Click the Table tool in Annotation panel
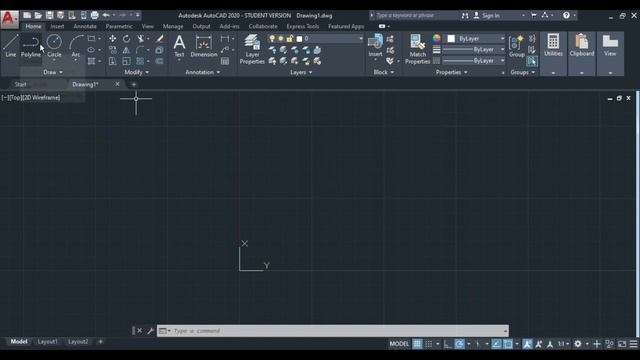The image size is (640, 360). tap(225, 61)
